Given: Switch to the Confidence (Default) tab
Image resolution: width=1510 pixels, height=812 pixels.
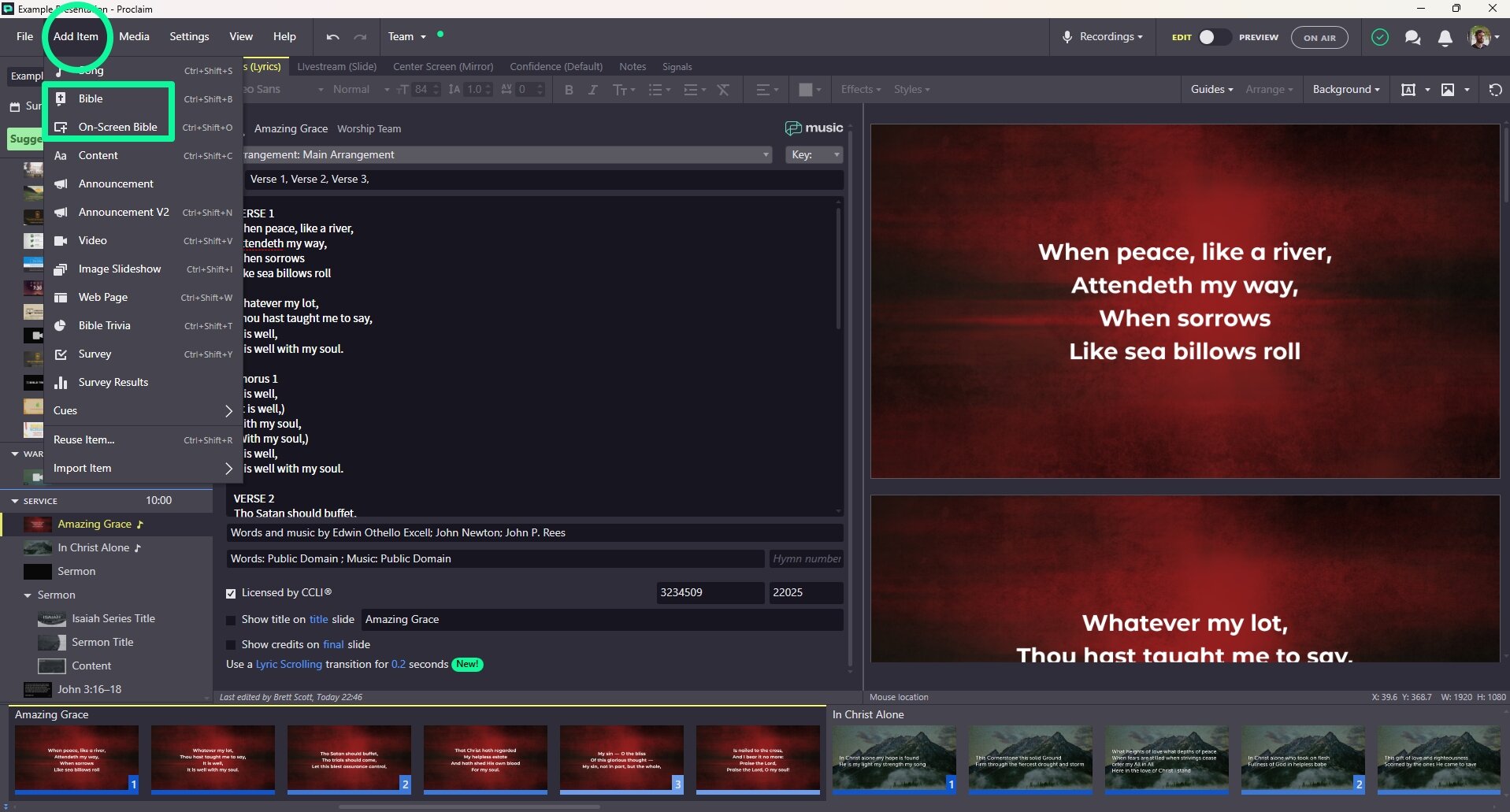Looking at the screenshot, I should [555, 67].
